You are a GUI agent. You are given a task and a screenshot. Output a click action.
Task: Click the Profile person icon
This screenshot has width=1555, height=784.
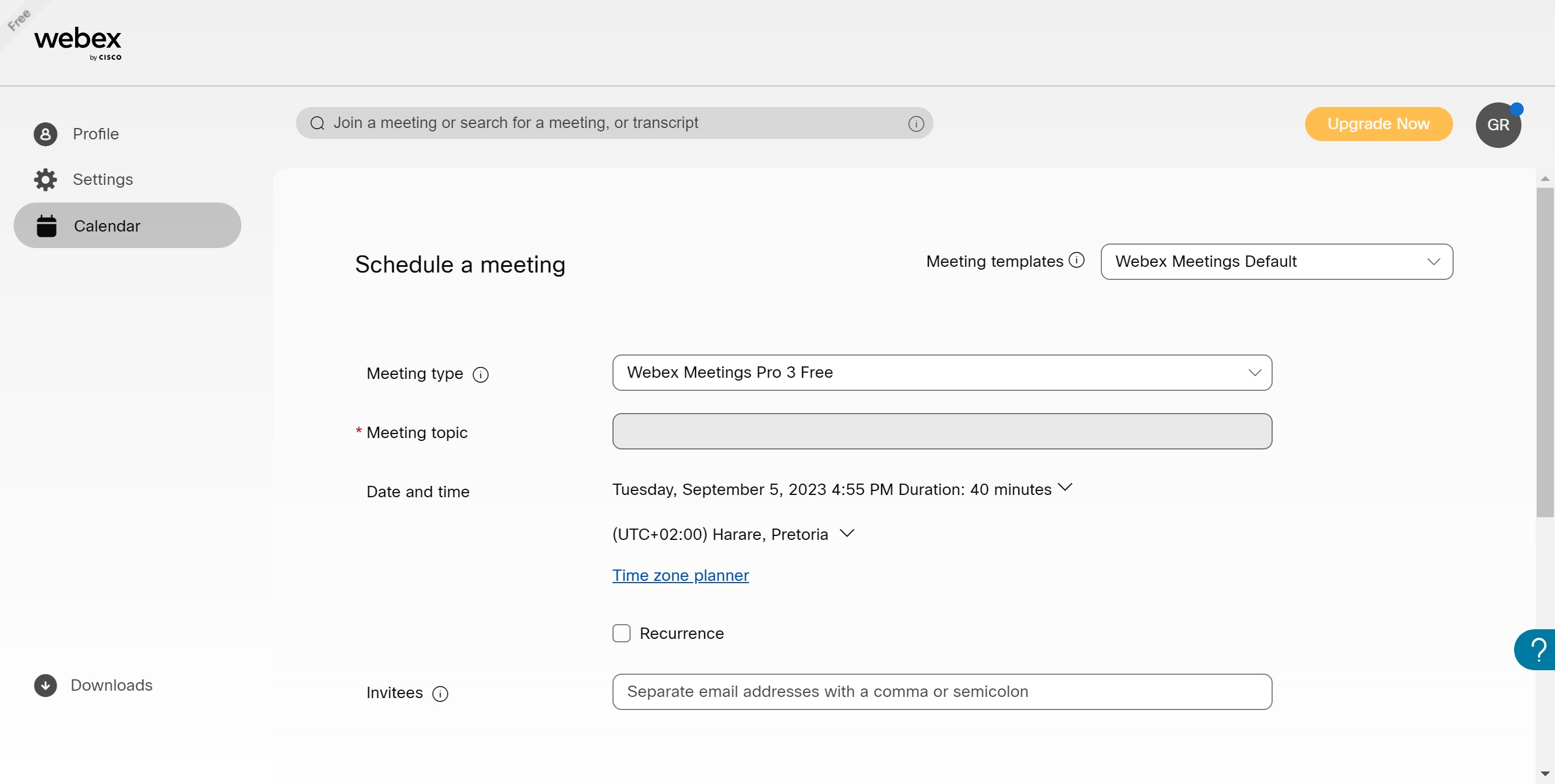coord(46,134)
